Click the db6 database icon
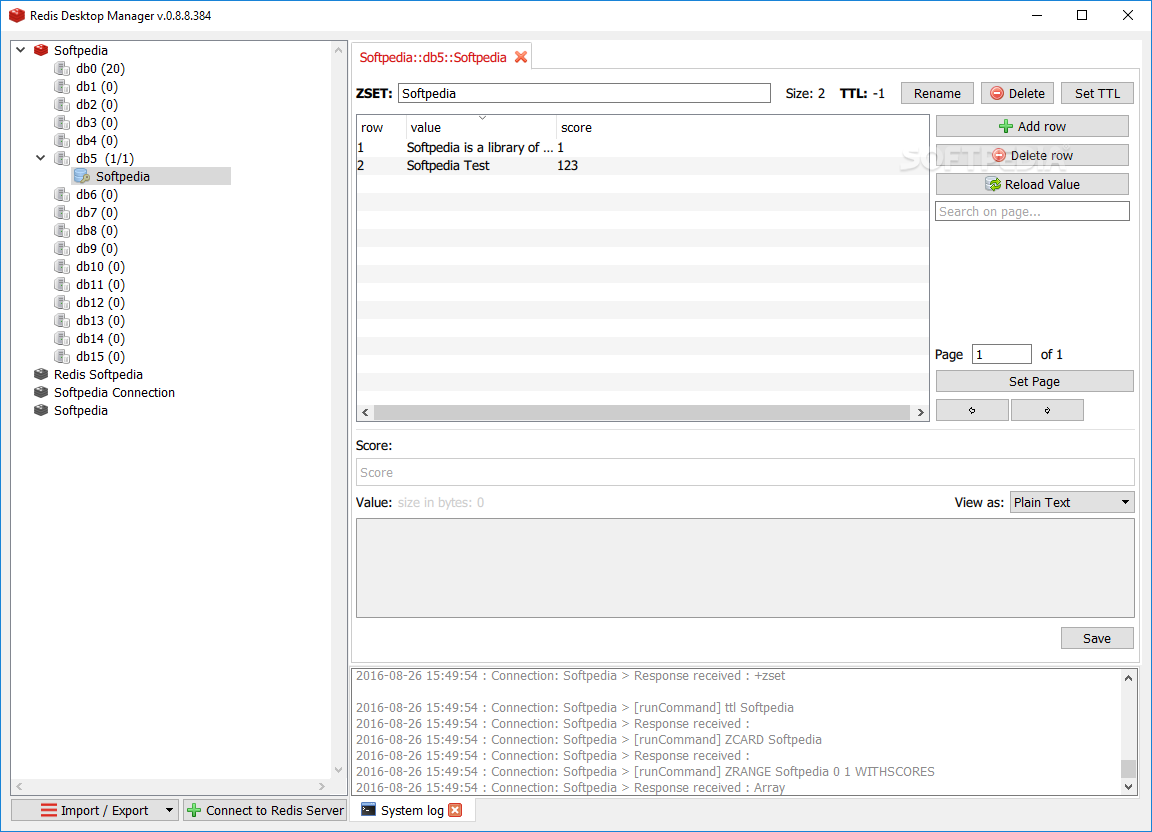The image size is (1152, 832). (x=62, y=194)
